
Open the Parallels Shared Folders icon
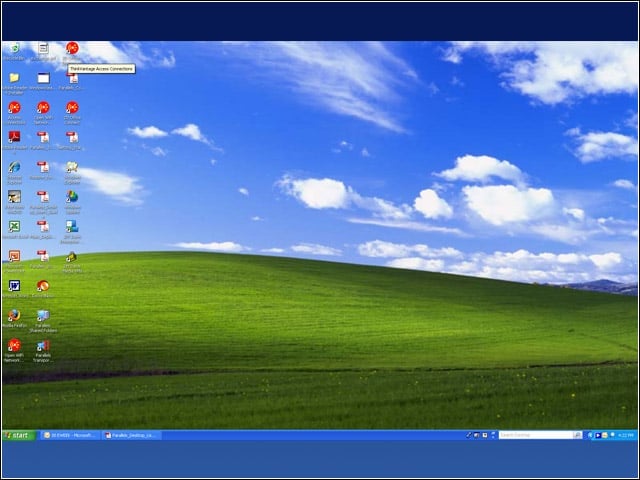coord(43,315)
